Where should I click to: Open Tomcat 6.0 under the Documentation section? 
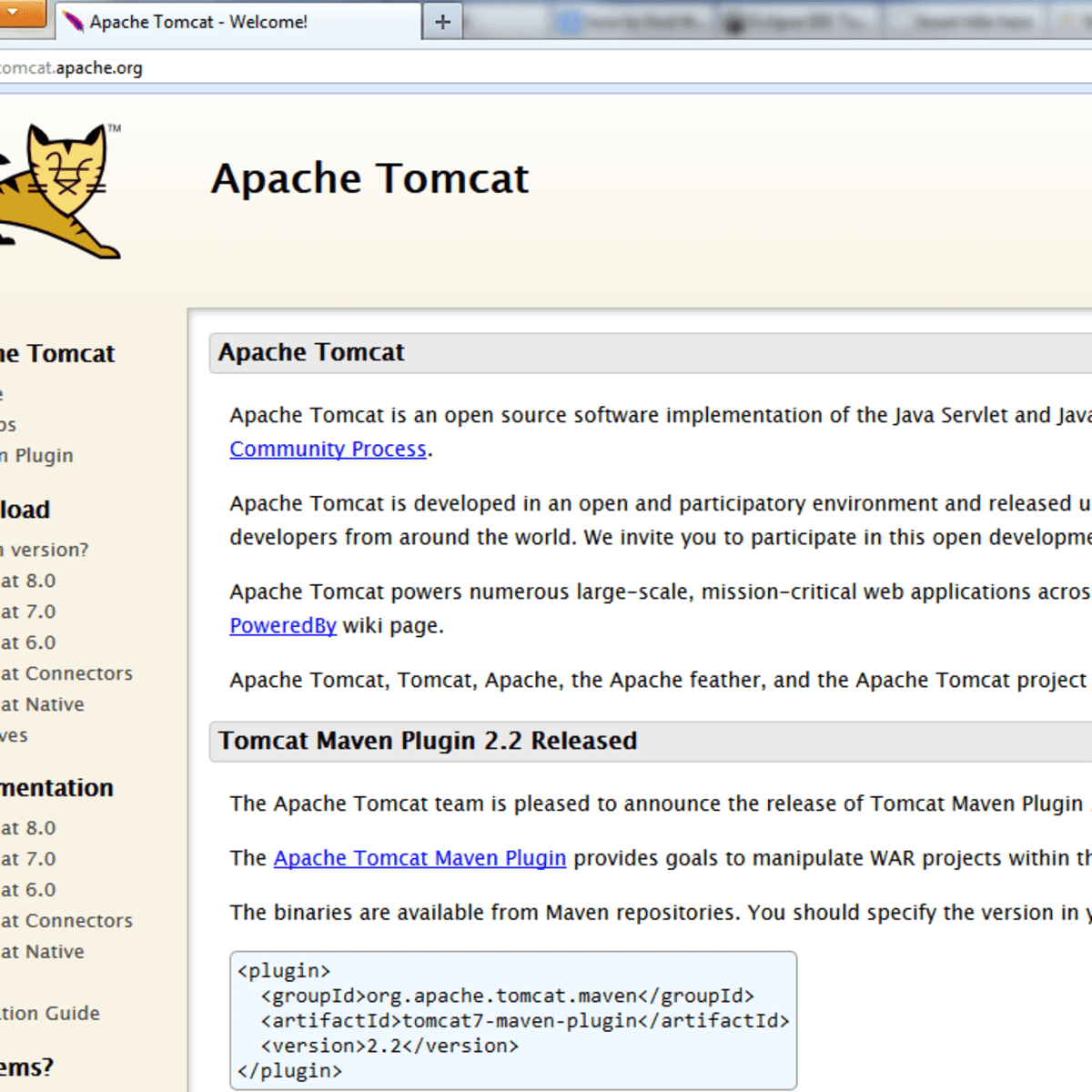click(x=28, y=890)
